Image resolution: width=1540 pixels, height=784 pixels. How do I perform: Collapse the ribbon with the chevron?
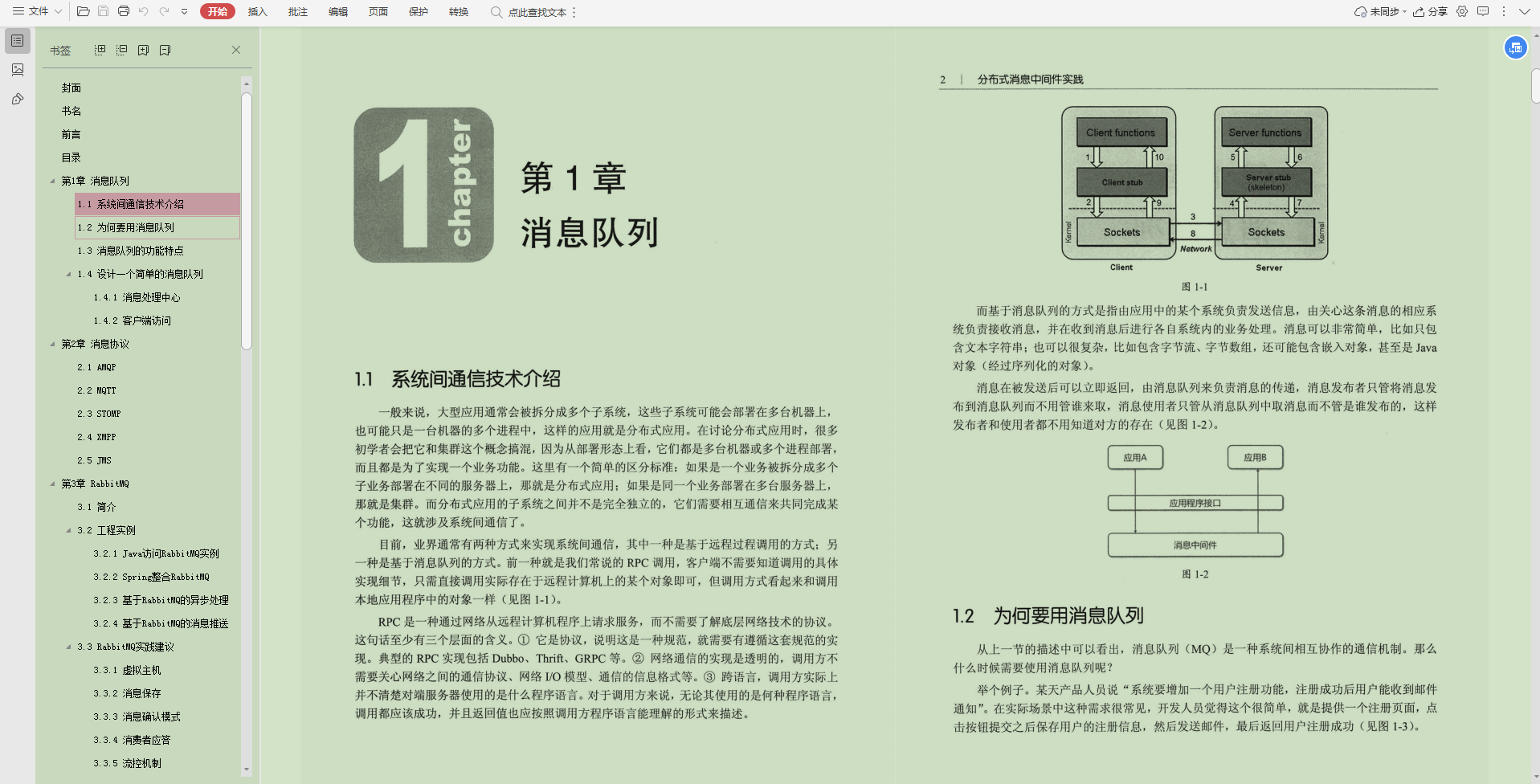click(1524, 11)
